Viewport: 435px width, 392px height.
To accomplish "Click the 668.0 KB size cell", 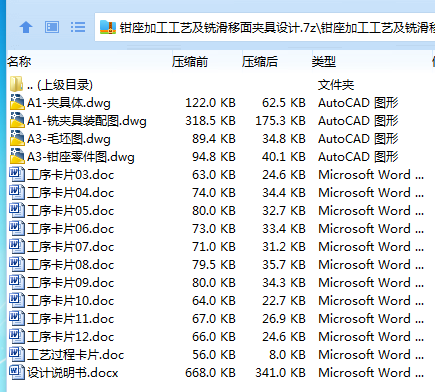I will point(210,373).
